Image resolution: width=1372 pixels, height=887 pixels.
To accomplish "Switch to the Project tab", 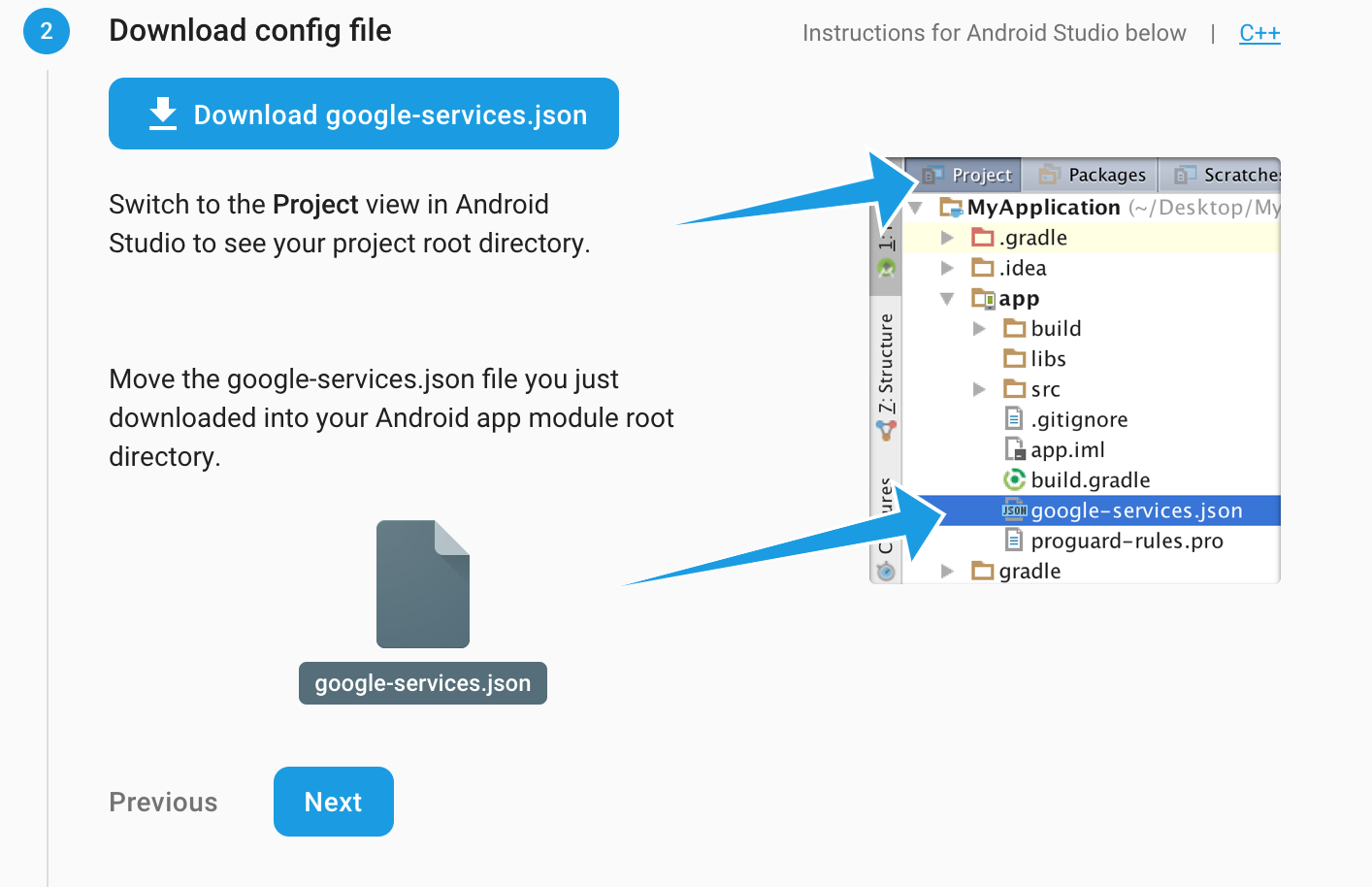I will 966,175.
